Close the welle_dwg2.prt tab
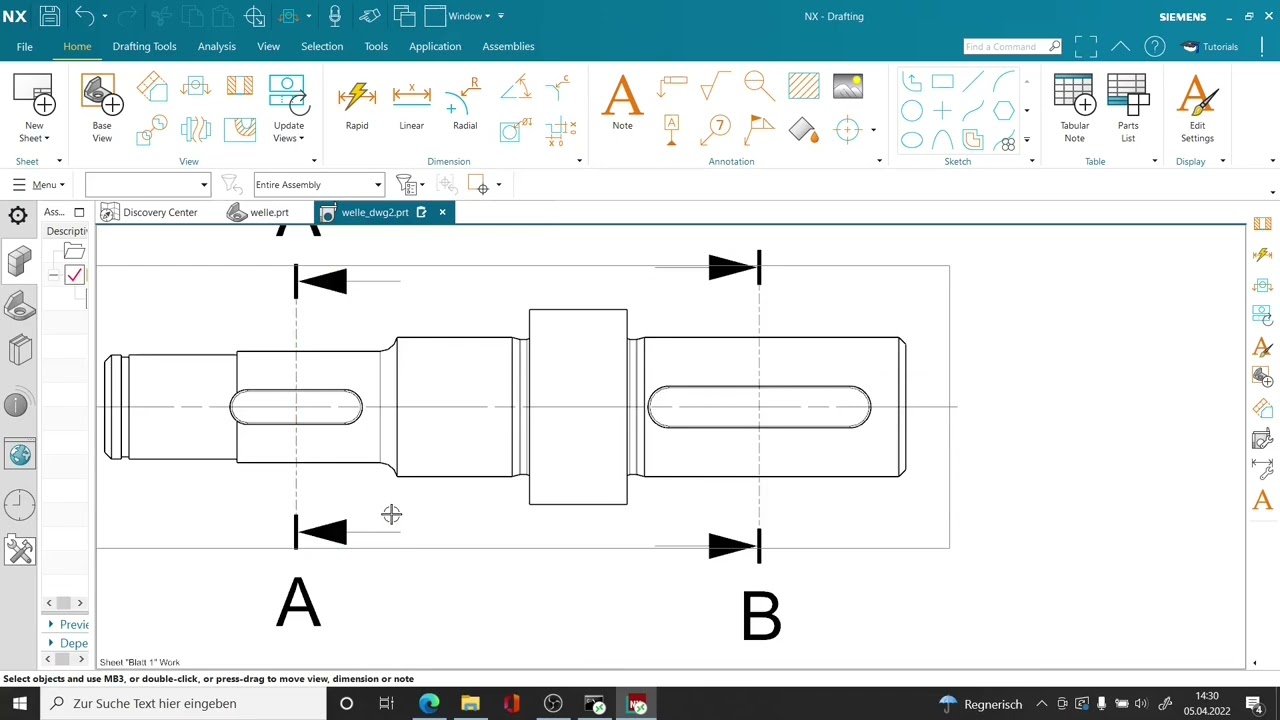This screenshot has width=1280, height=720. (442, 212)
